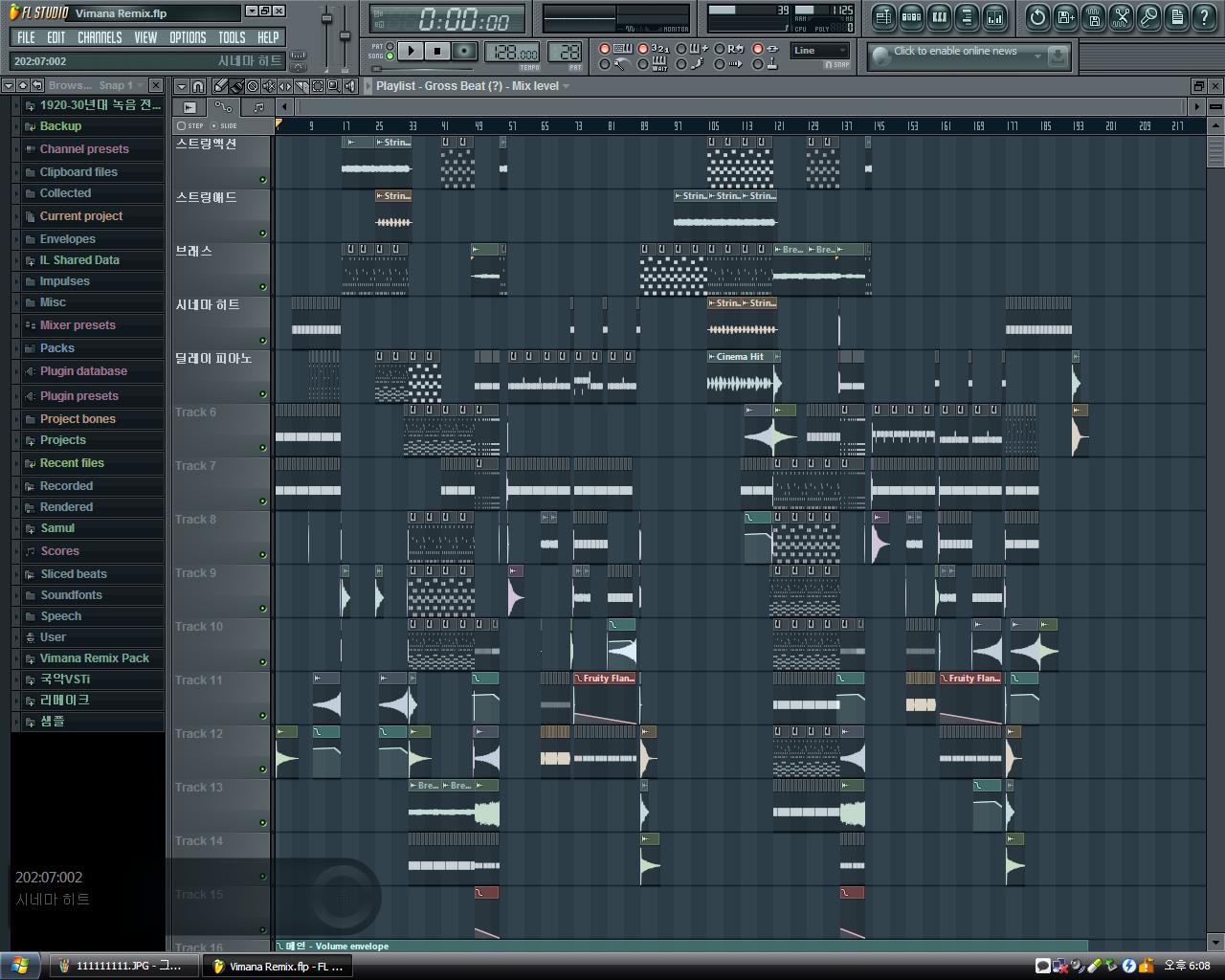Click the question mark Help button
1225x980 pixels.
(1204, 16)
